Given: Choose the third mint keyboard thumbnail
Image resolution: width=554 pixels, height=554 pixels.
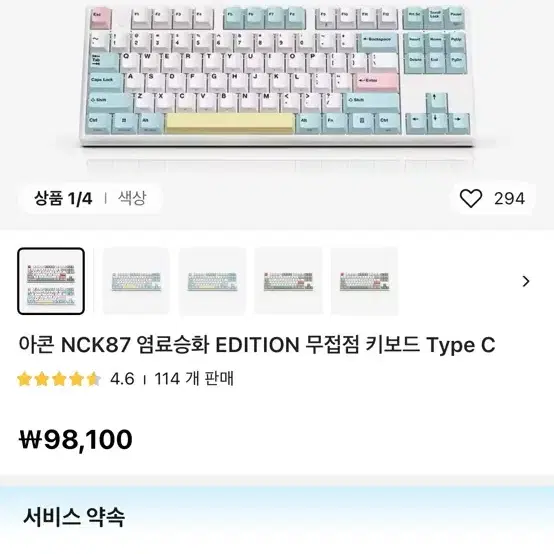Looking at the screenshot, I should 212,281.
